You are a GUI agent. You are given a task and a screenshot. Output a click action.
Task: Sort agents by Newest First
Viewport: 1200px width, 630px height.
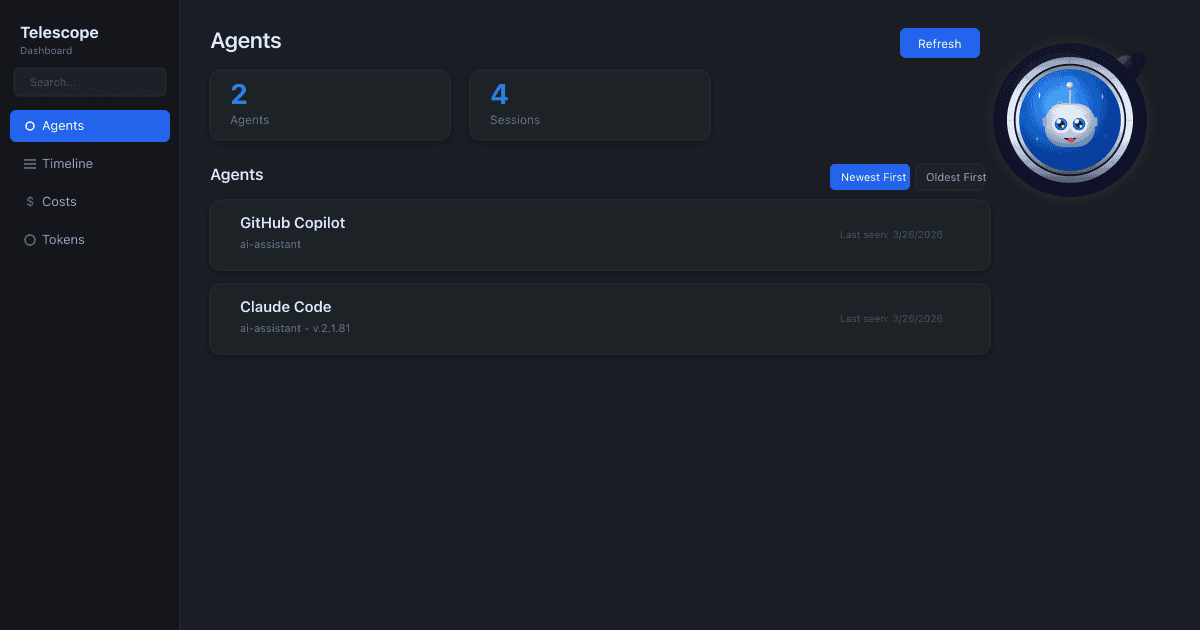pyautogui.click(x=869, y=177)
